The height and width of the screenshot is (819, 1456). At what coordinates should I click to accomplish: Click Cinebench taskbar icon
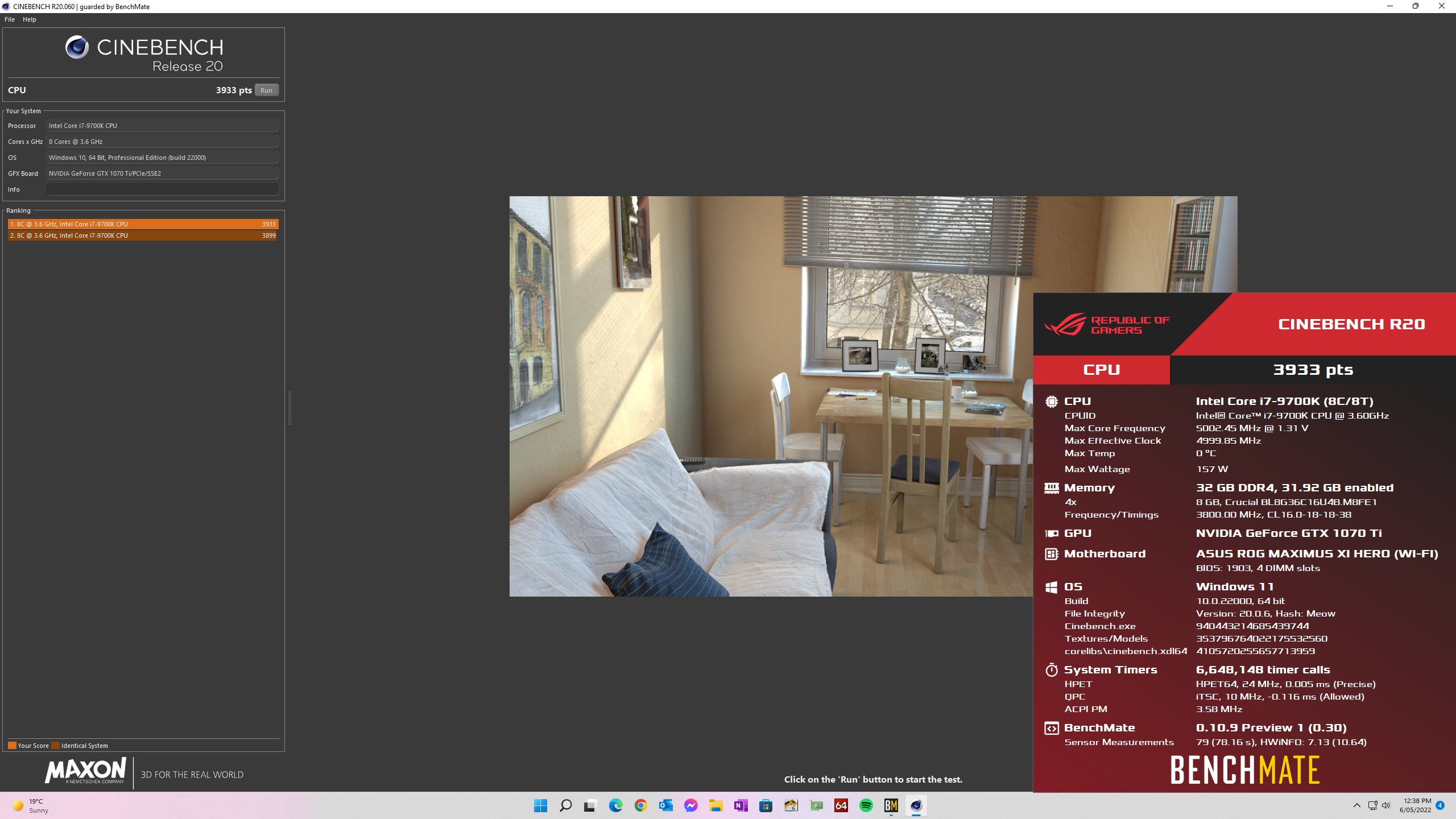pyautogui.click(x=916, y=805)
